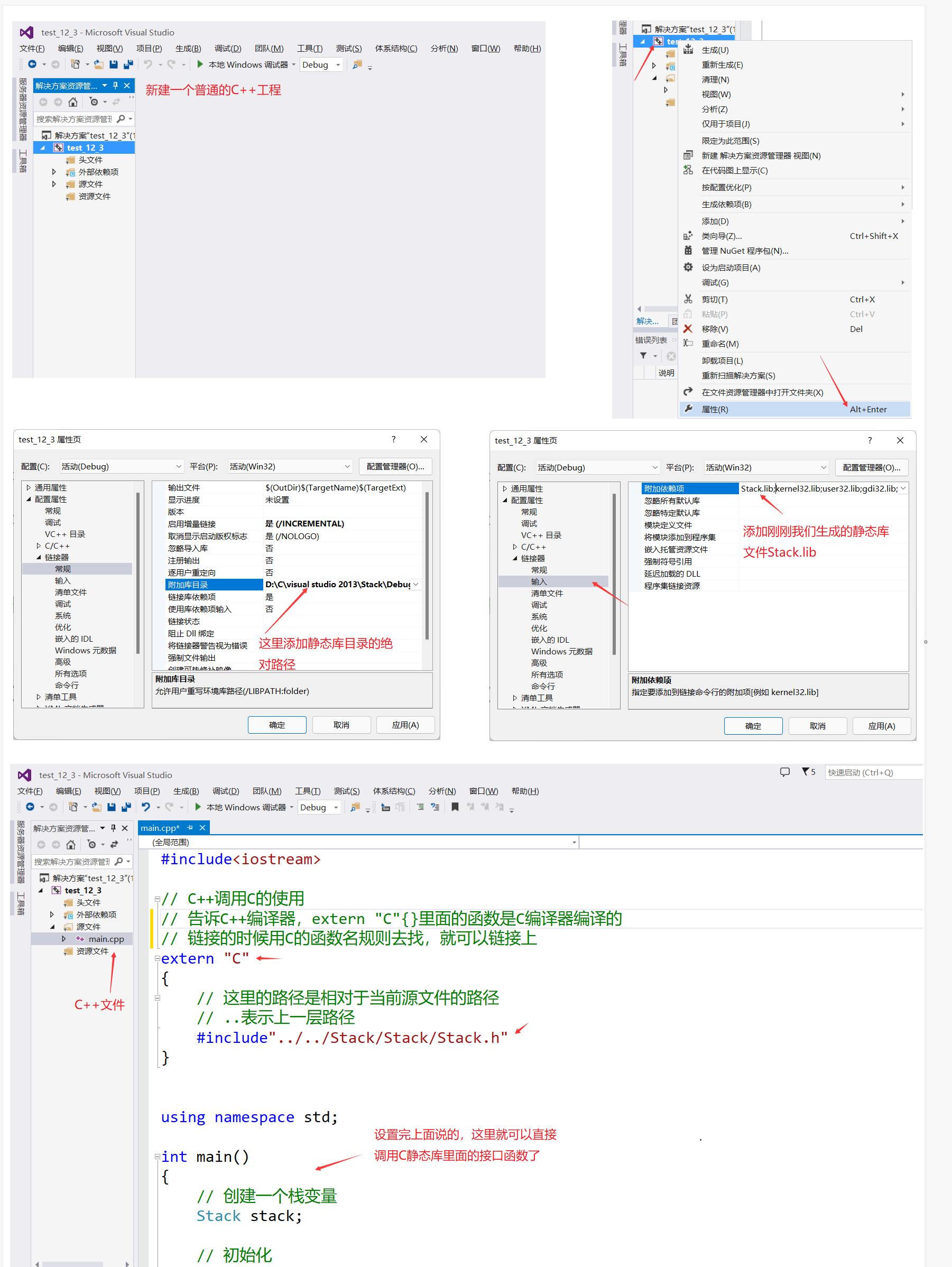Toggle bookmark icon in bottom toolbar
This screenshot has width=952, height=1267.
(455, 807)
